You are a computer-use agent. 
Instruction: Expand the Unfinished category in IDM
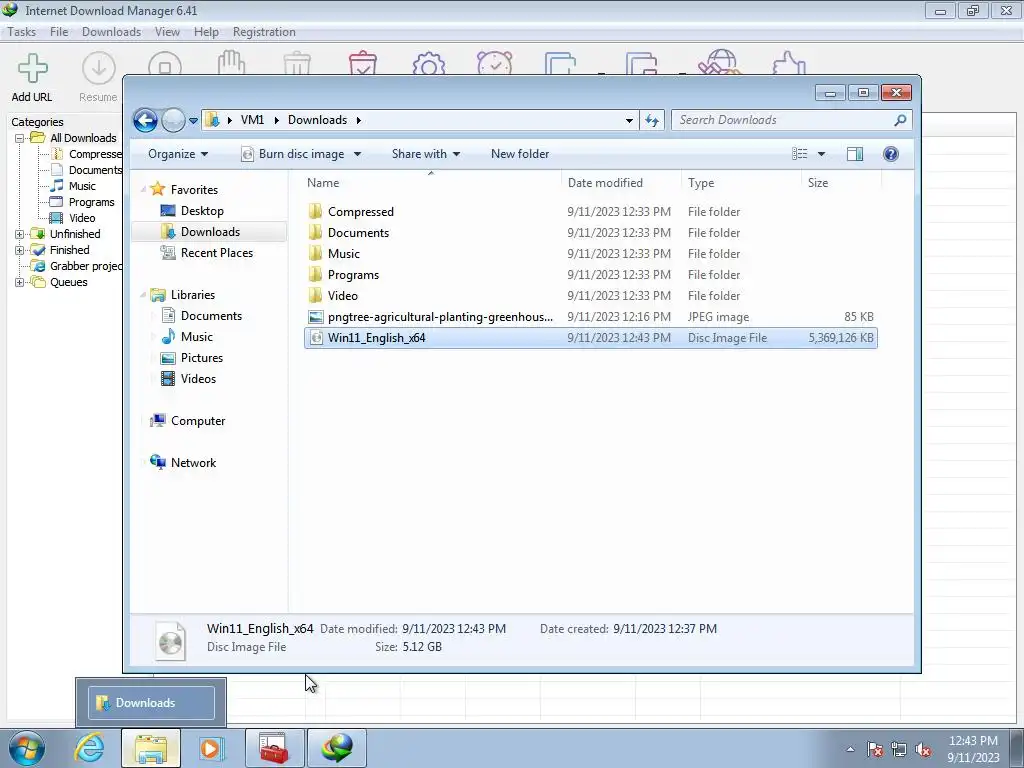pyautogui.click(x=20, y=234)
